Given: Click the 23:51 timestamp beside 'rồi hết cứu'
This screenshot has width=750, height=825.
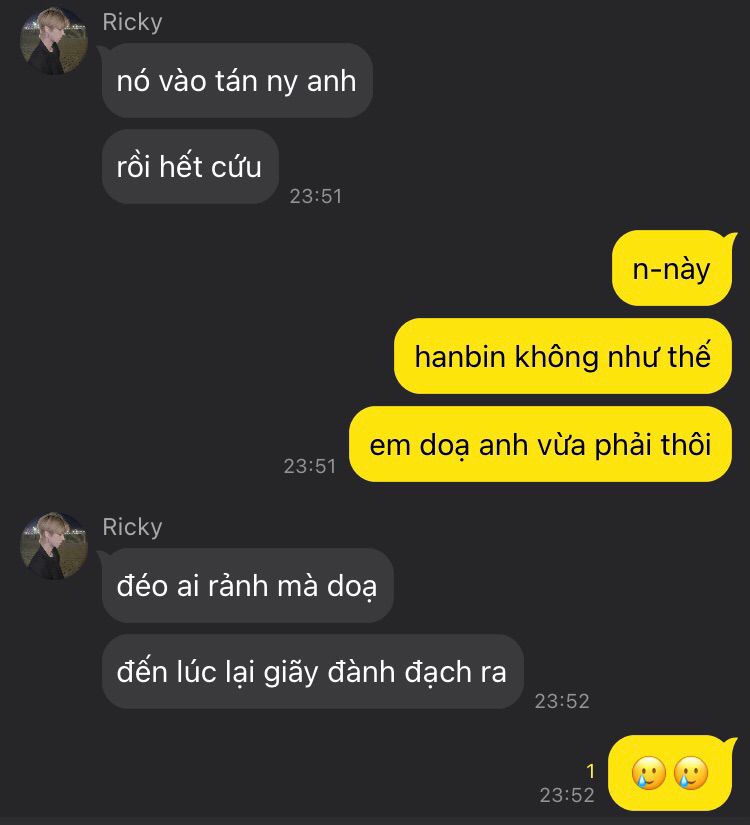Looking at the screenshot, I should 316,196.
